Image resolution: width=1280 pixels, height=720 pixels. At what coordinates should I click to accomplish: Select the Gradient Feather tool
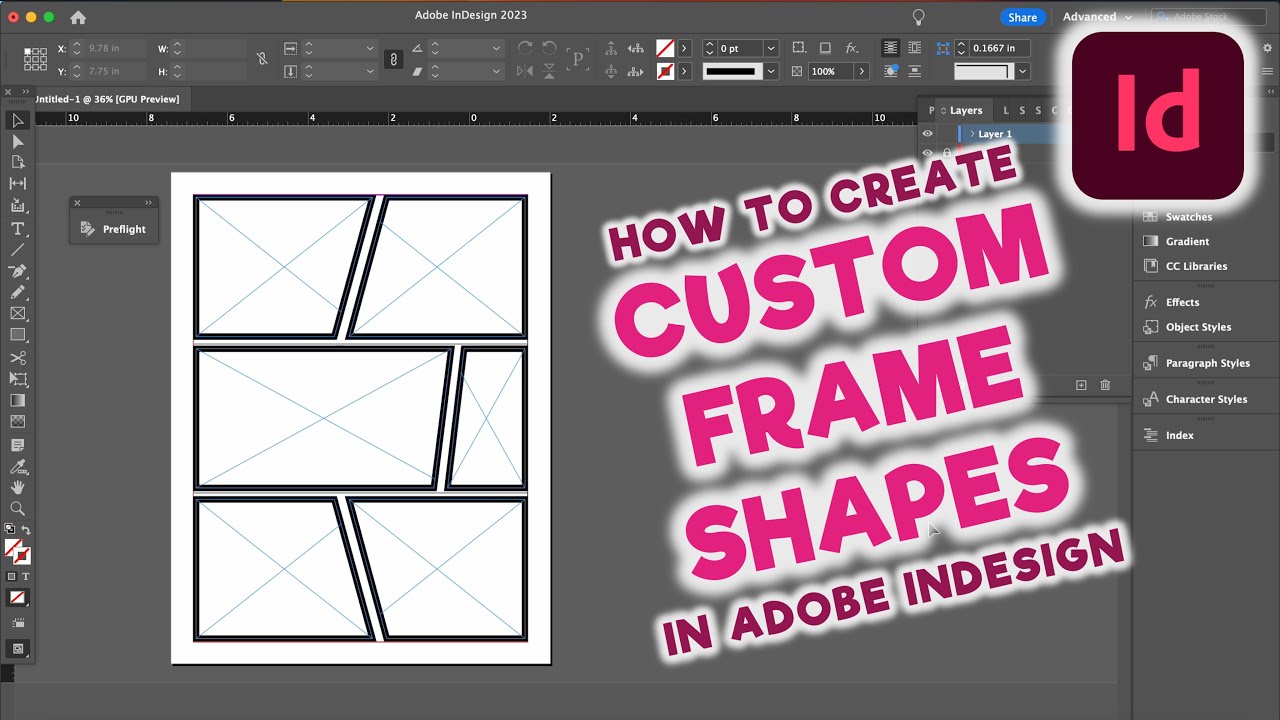18,422
